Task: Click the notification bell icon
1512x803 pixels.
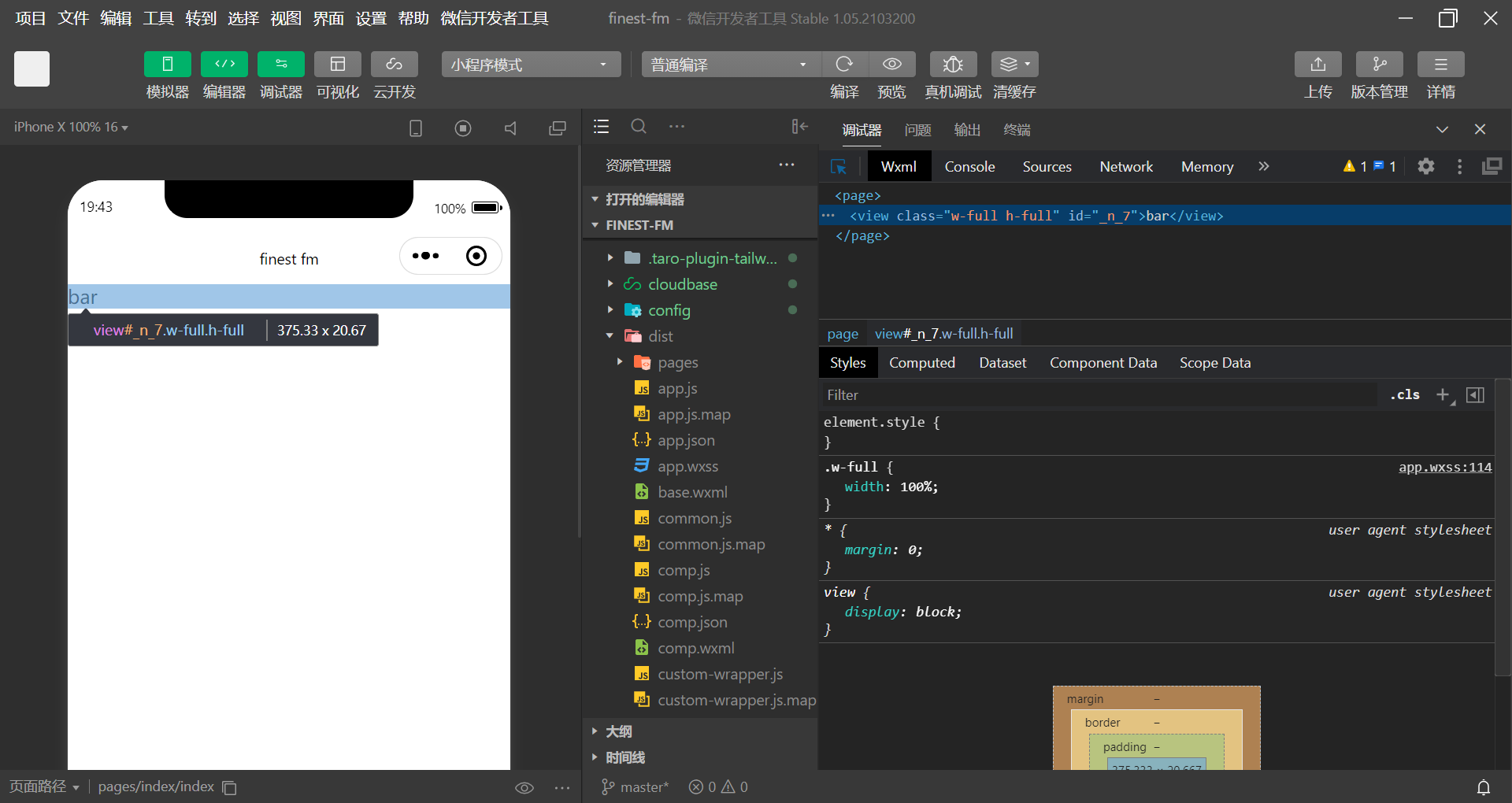Action: (1484, 786)
